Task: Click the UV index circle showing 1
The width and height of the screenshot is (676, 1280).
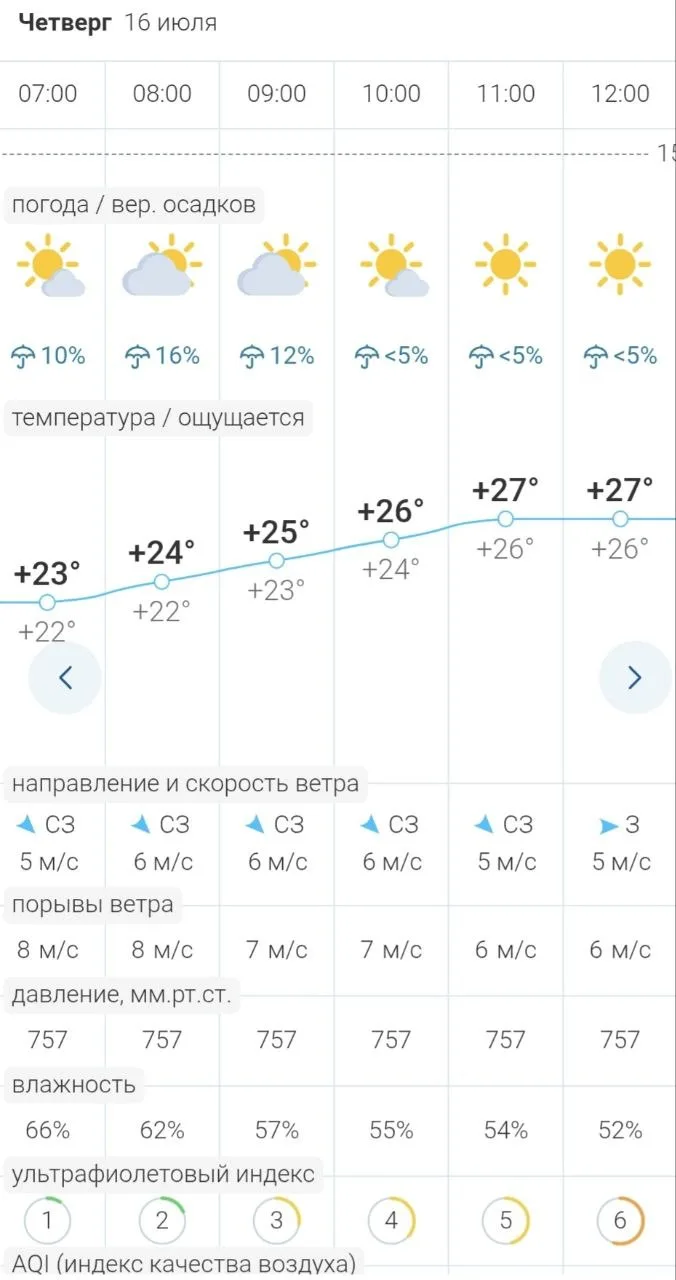Action: pos(47,1221)
